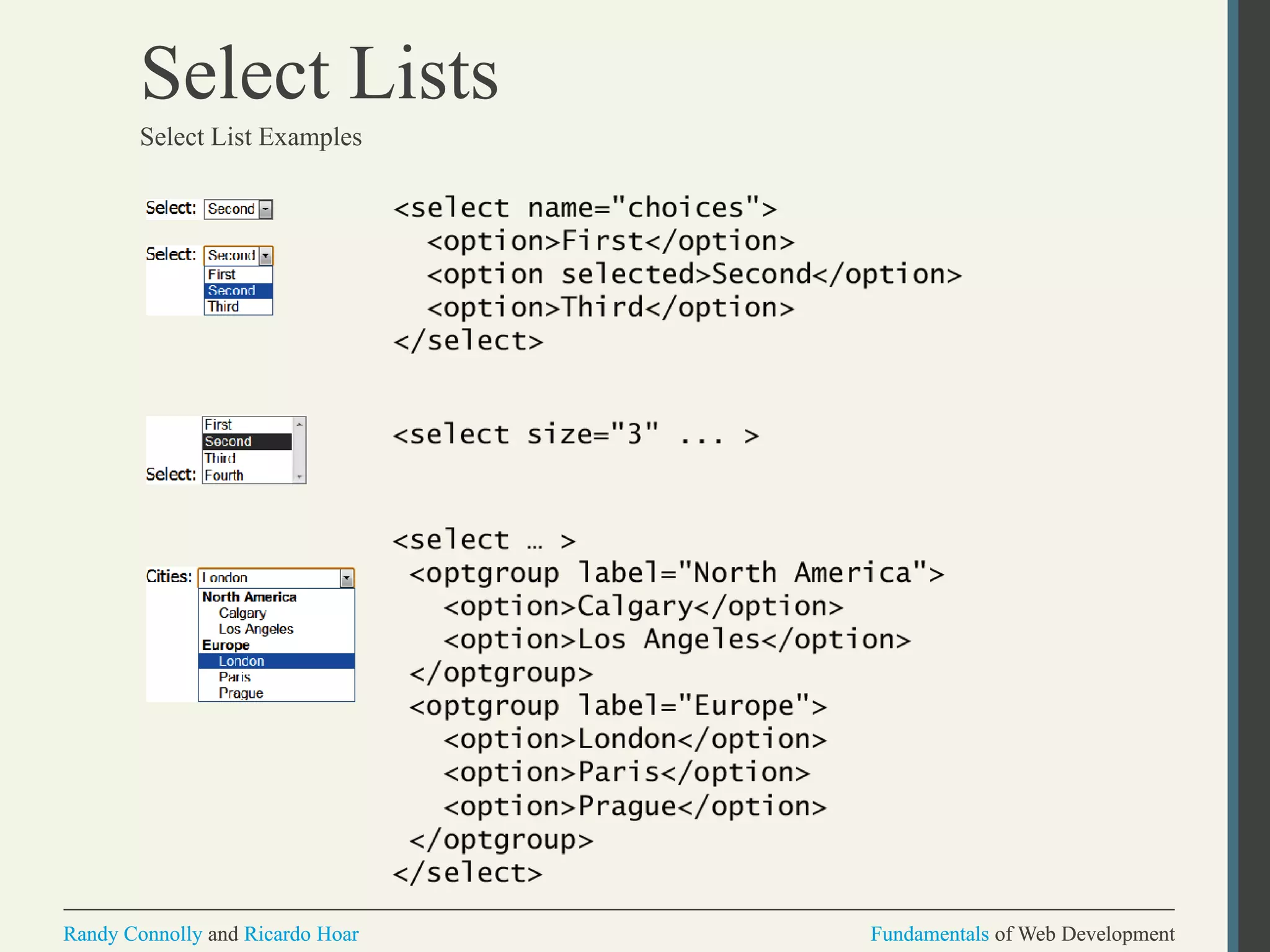Pick highlighted London from the Cities list
This screenshot has height=952, width=1270.
(x=277, y=661)
